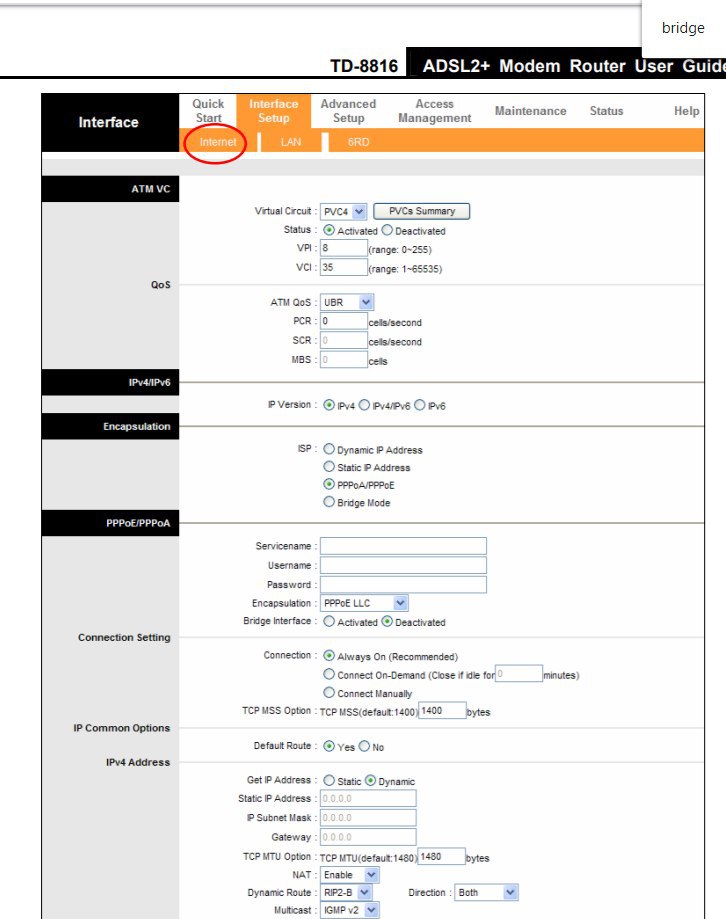Image resolution: width=726 pixels, height=919 pixels.
Task: Select Connect Manually connection option
Action: click(329, 693)
